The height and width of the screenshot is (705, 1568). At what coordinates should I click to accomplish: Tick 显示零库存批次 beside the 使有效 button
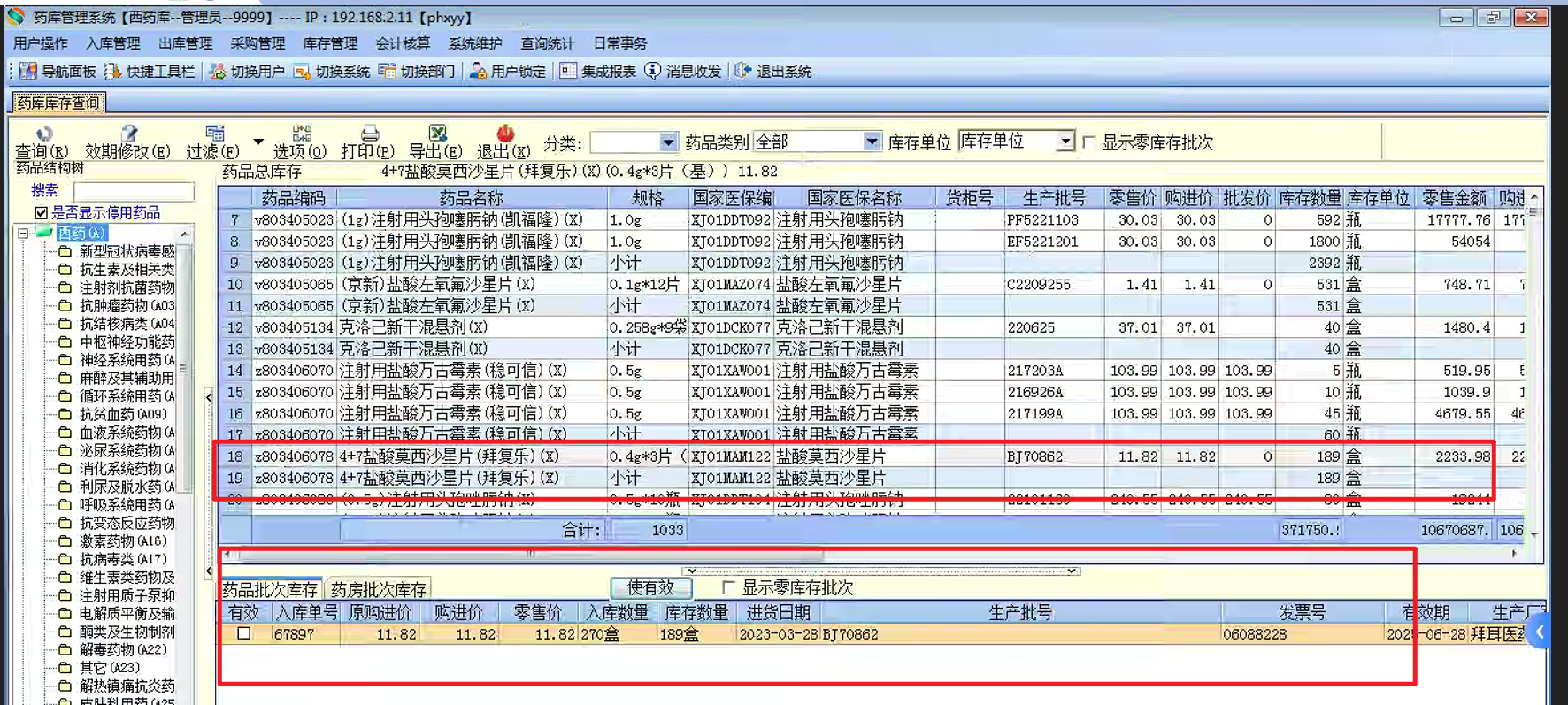click(x=728, y=587)
